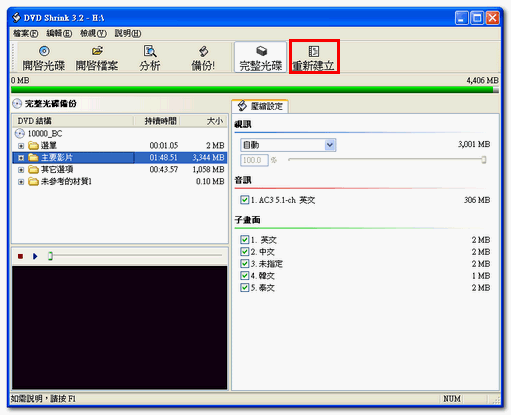Screen dimensions: 511x415
Task: Switch to 重新建立 (Re-author) mode
Action: click(x=314, y=57)
